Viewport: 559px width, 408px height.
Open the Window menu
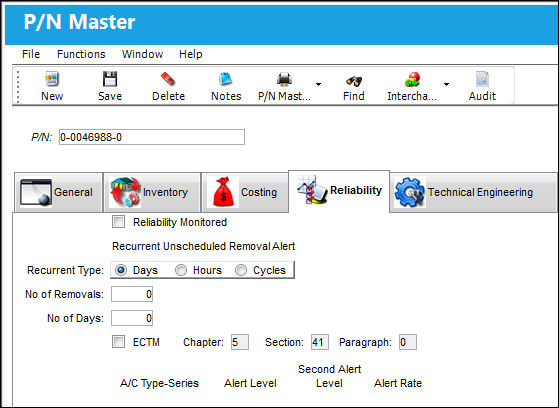pos(142,54)
